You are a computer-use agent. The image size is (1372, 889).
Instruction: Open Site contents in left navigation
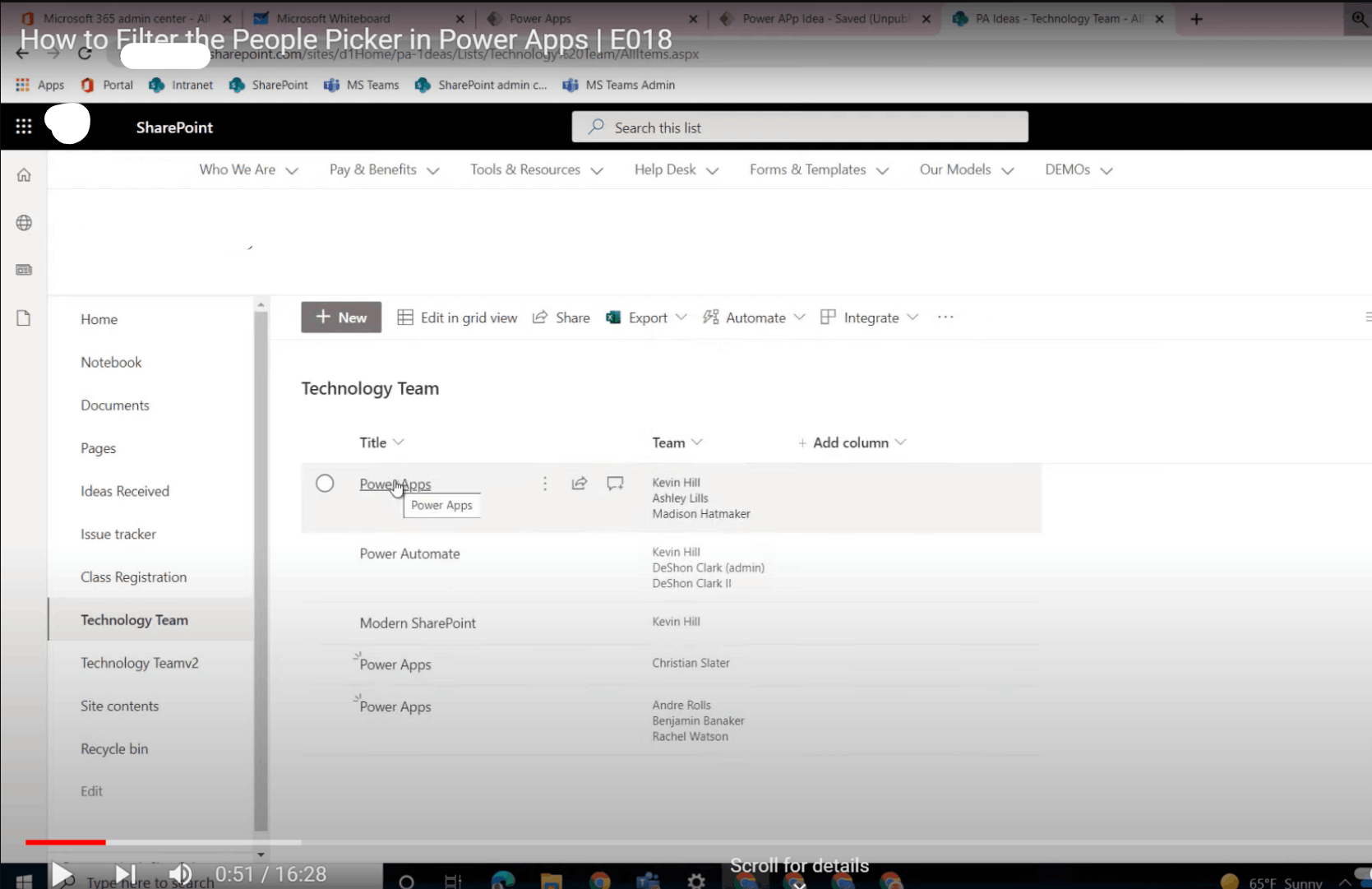[119, 706]
